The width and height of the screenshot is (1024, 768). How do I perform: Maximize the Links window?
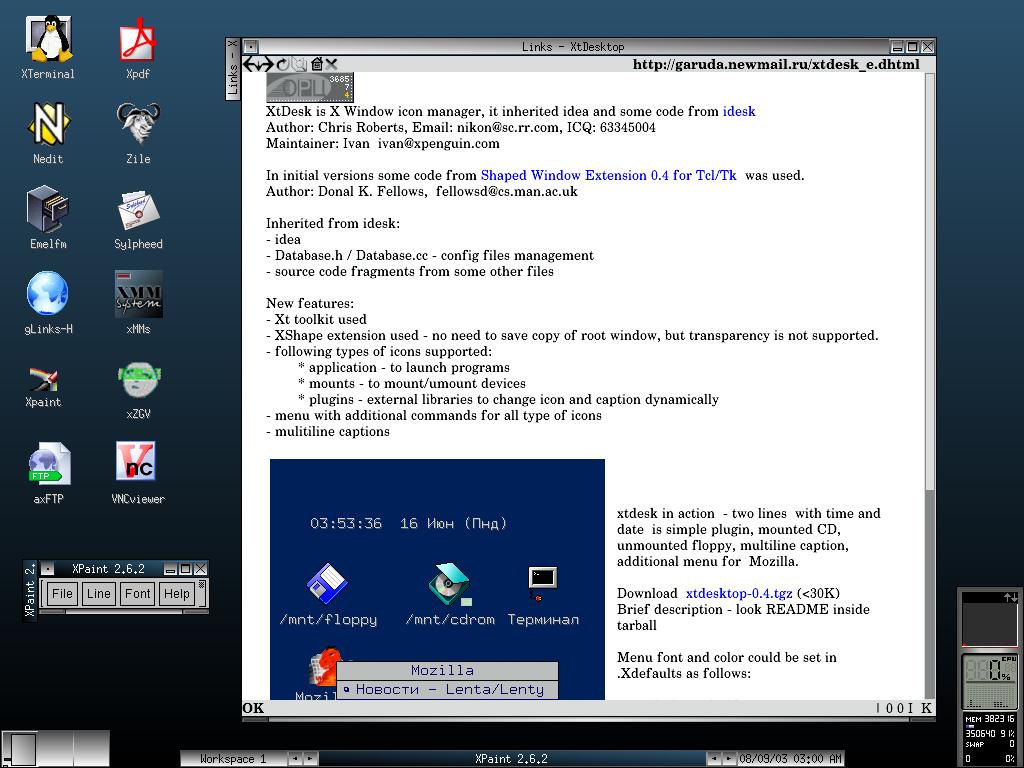point(912,46)
